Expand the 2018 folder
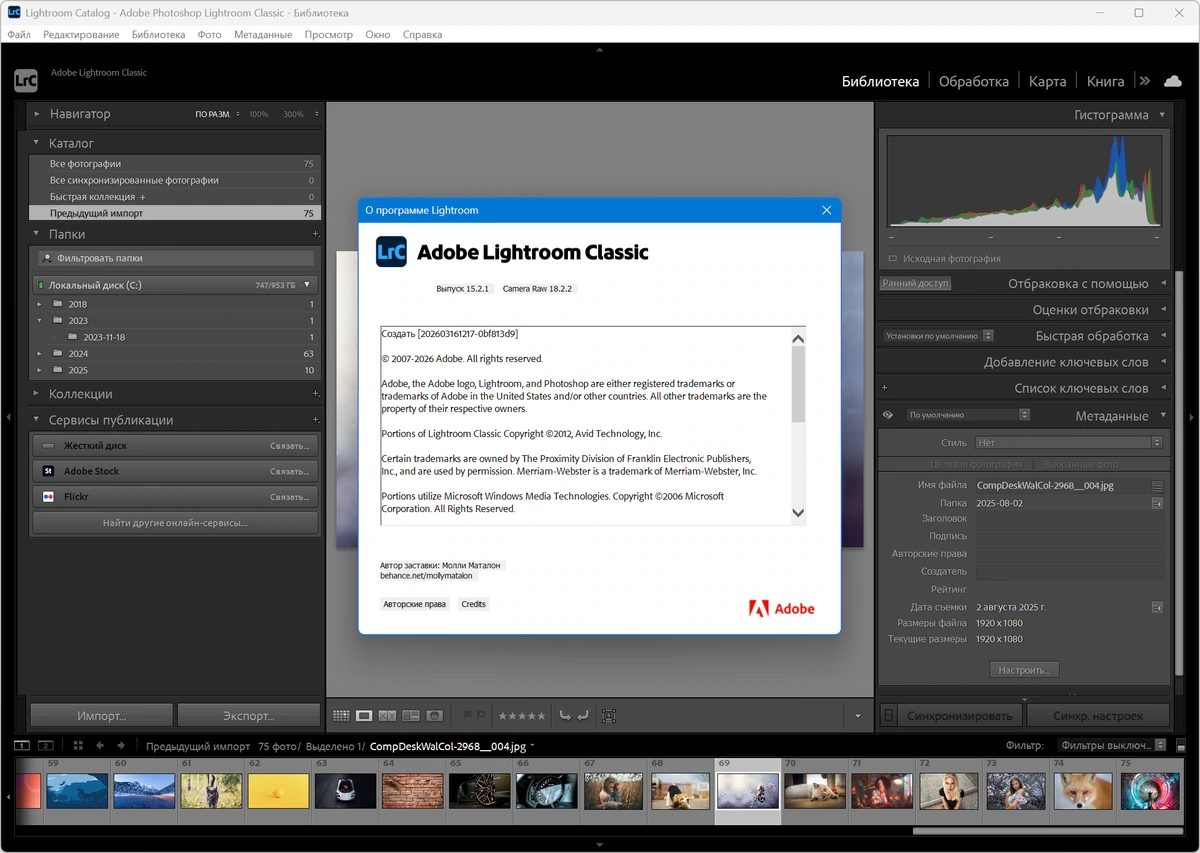This screenshot has height=853, width=1200. (x=40, y=304)
